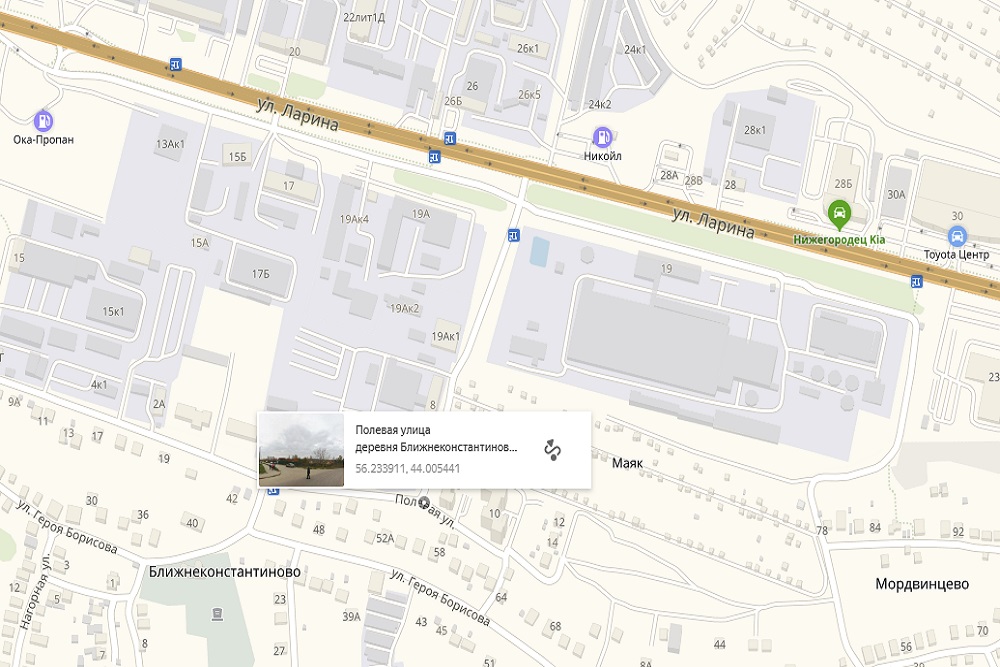Select the bus stop beside building 20

point(176,64)
